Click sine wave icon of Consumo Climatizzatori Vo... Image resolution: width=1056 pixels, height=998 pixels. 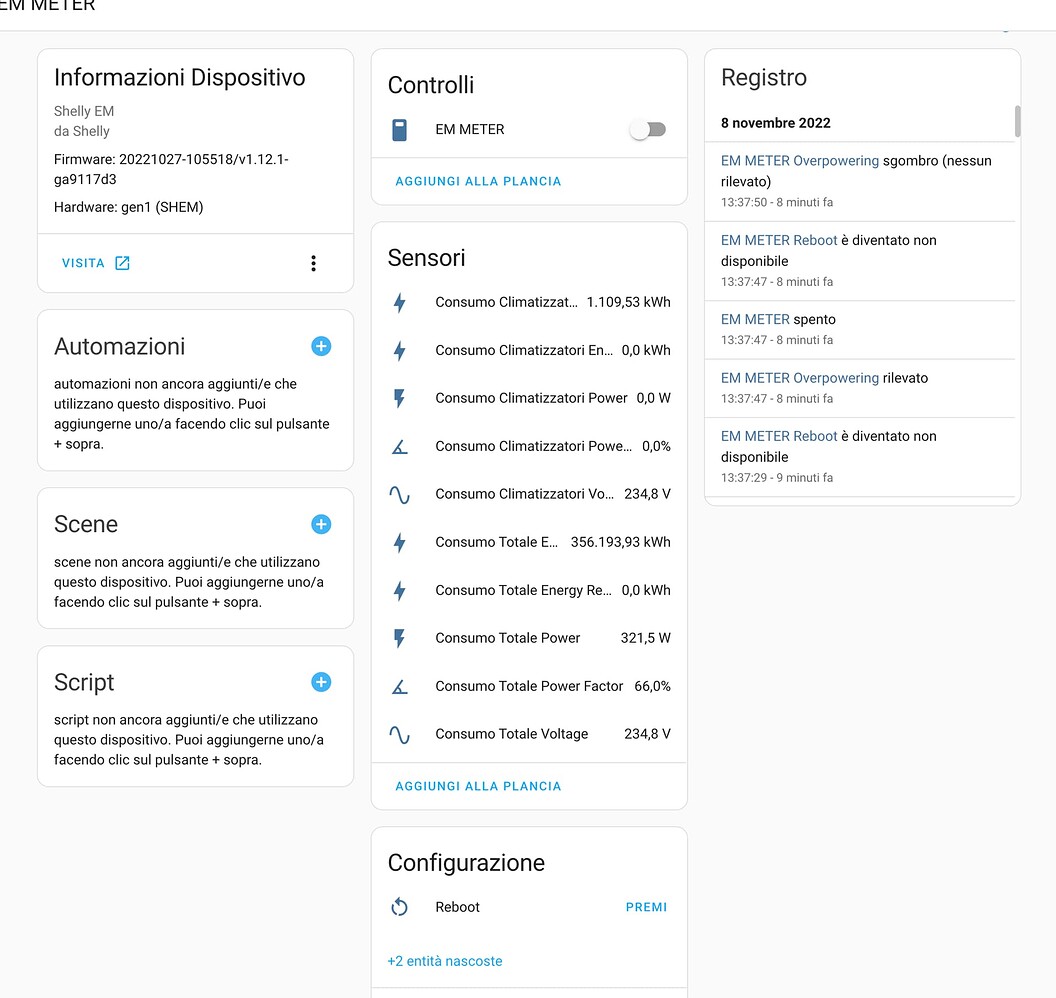[399, 494]
